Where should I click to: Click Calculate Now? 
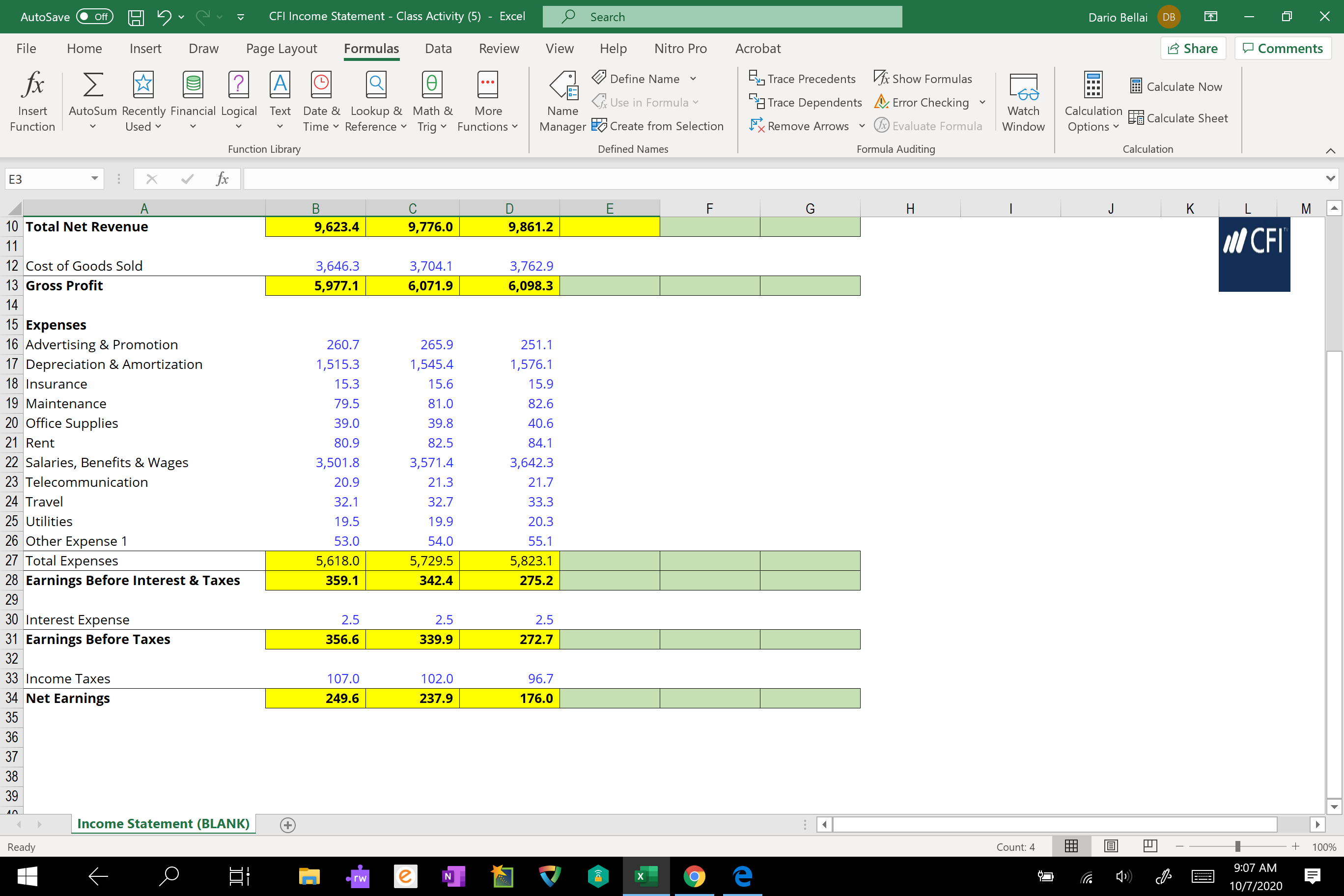(x=1176, y=86)
